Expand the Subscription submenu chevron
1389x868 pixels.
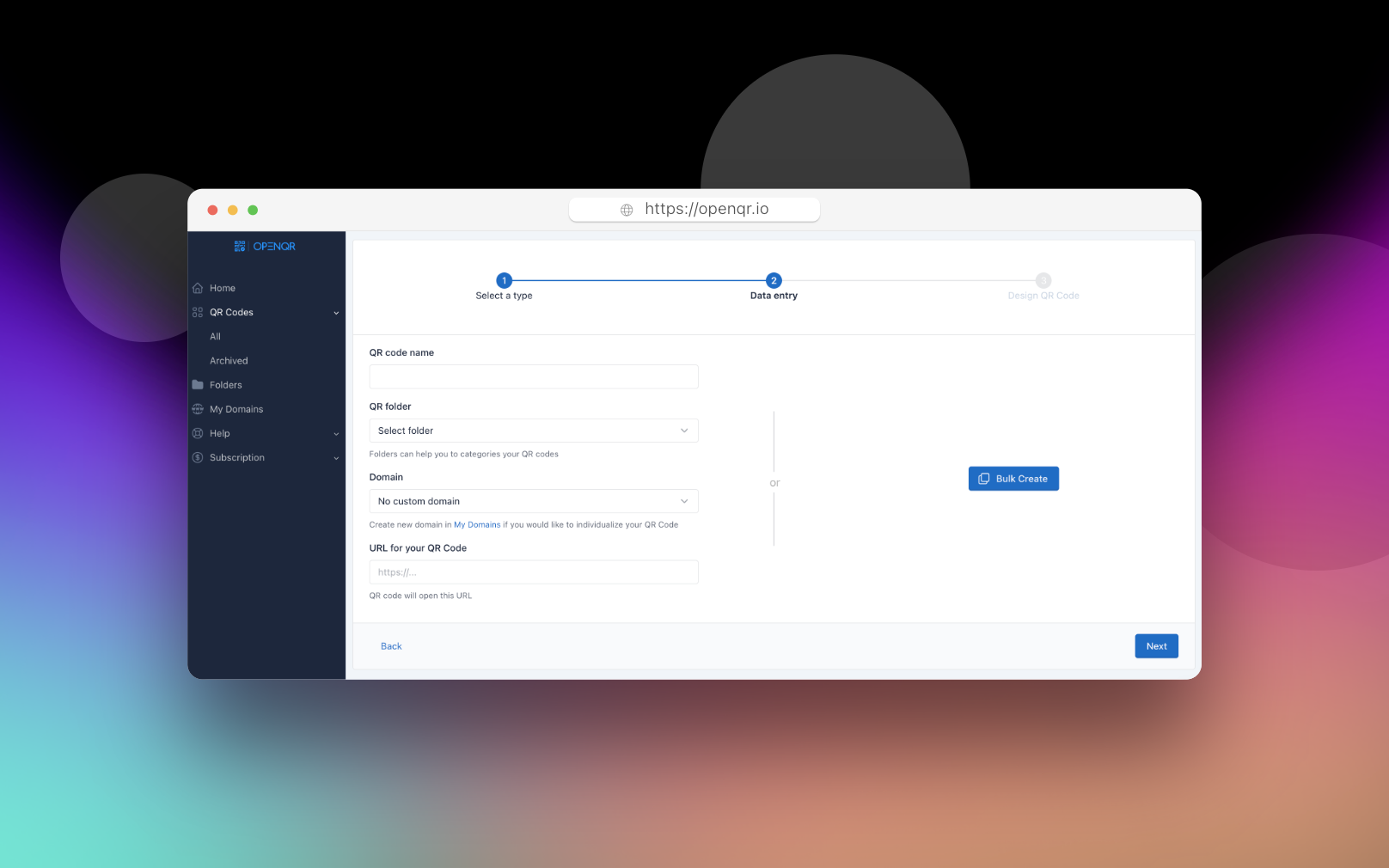point(336,458)
